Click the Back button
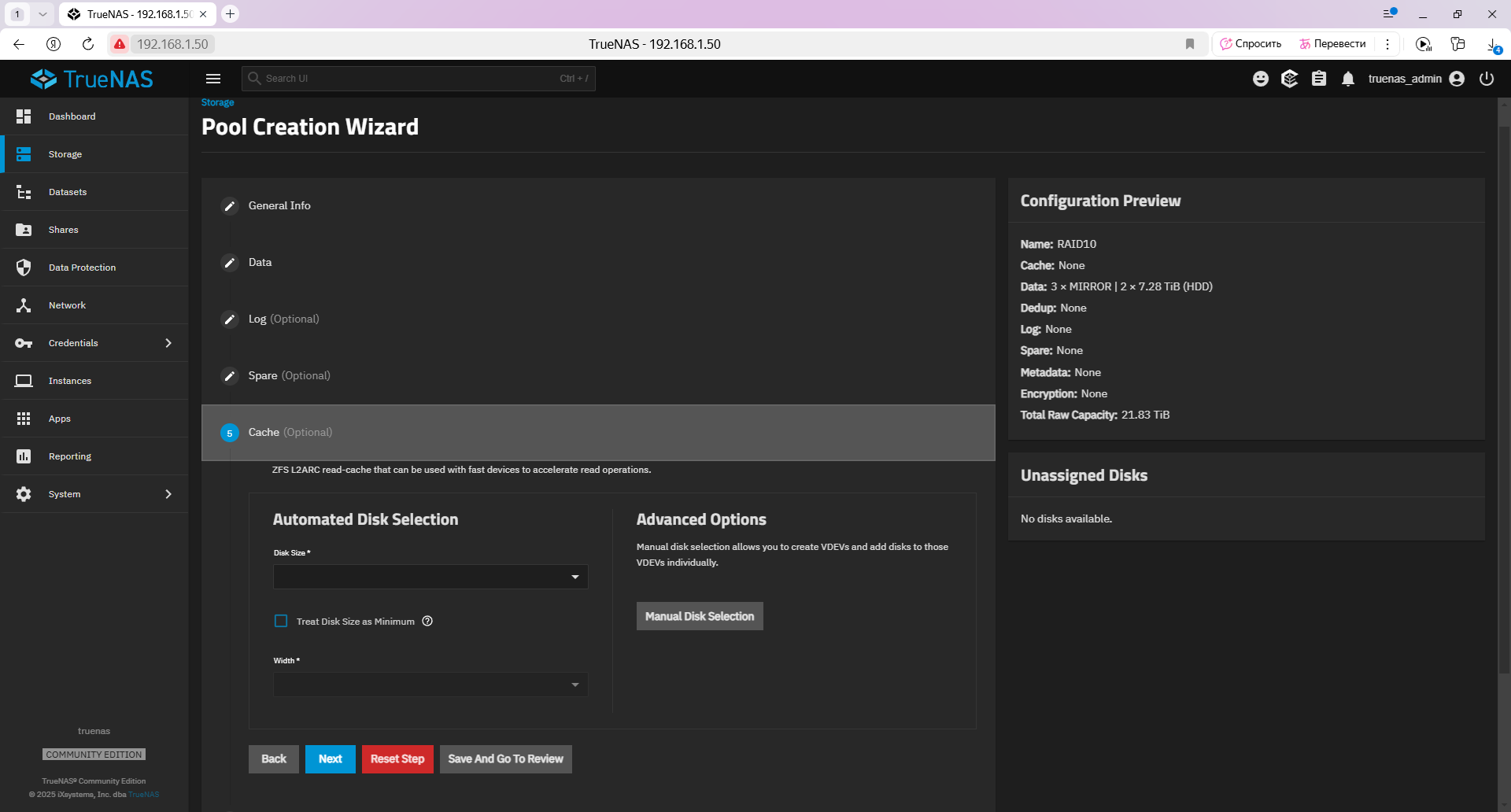Image resolution: width=1511 pixels, height=812 pixels. (274, 759)
